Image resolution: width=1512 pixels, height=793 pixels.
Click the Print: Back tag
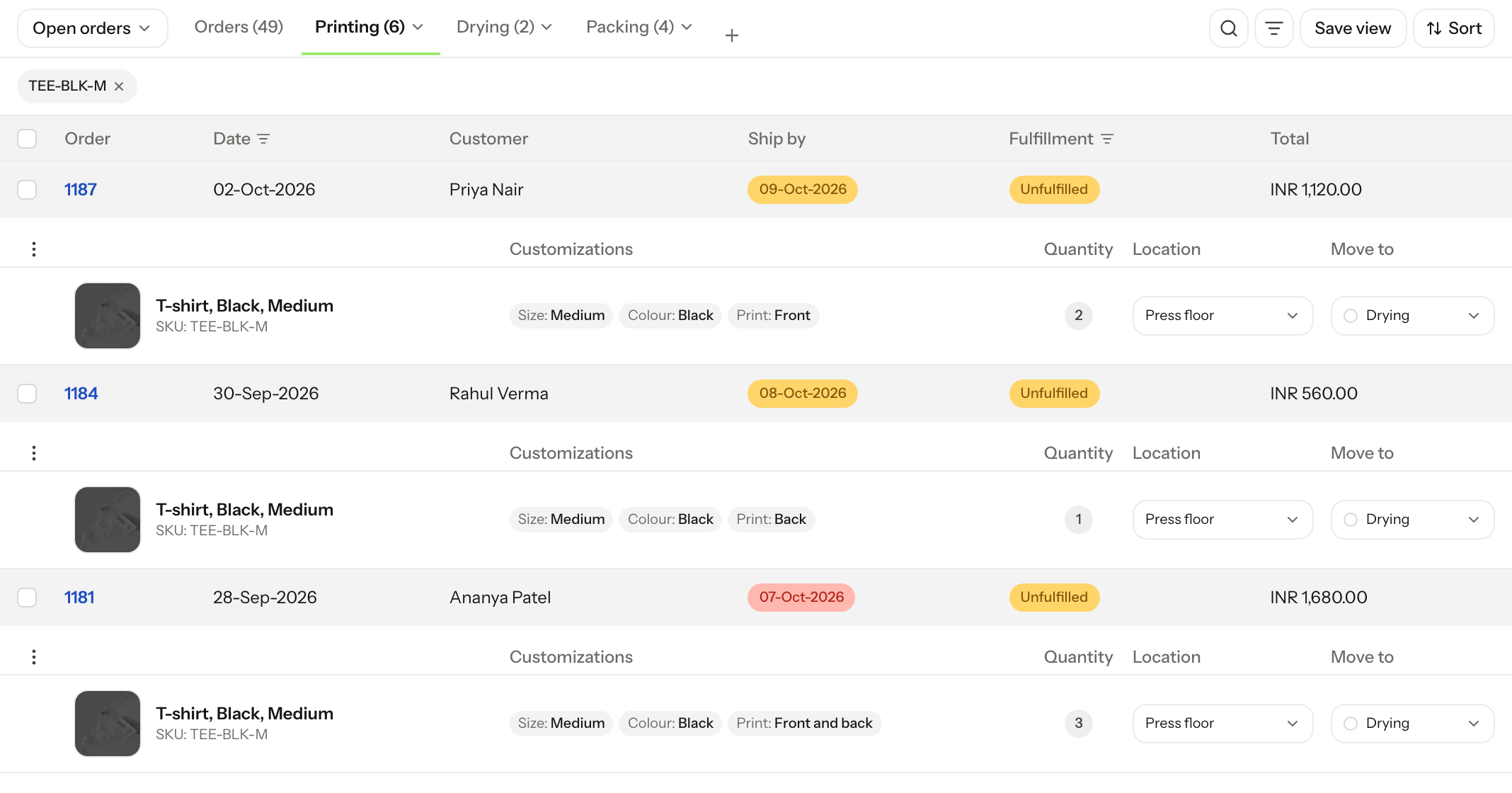(x=771, y=520)
